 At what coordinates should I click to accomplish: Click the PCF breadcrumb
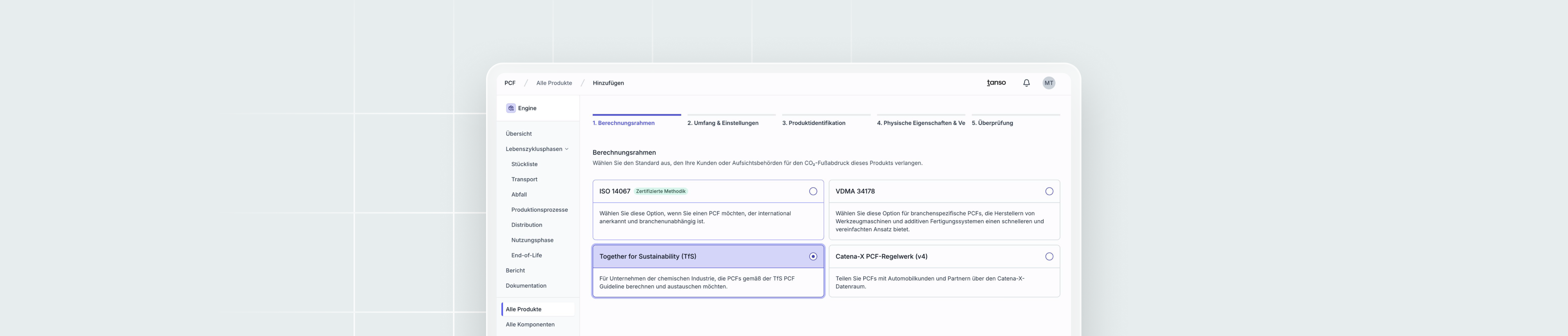[x=510, y=83]
